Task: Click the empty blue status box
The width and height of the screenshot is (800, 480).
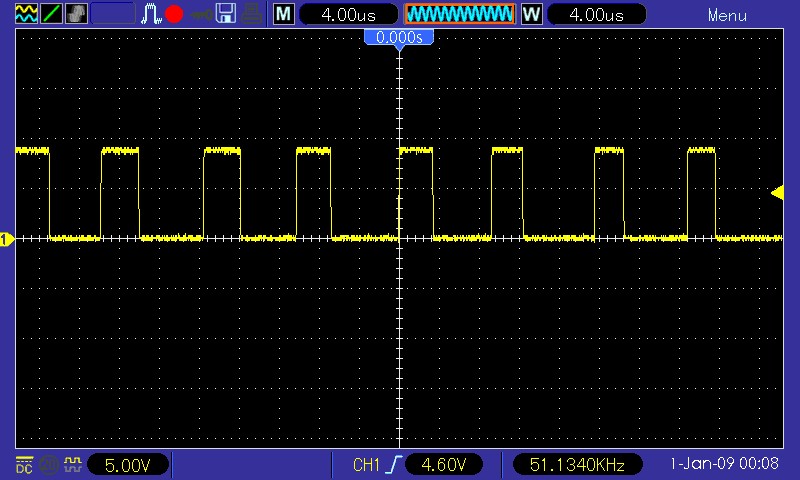Action: tap(113, 14)
